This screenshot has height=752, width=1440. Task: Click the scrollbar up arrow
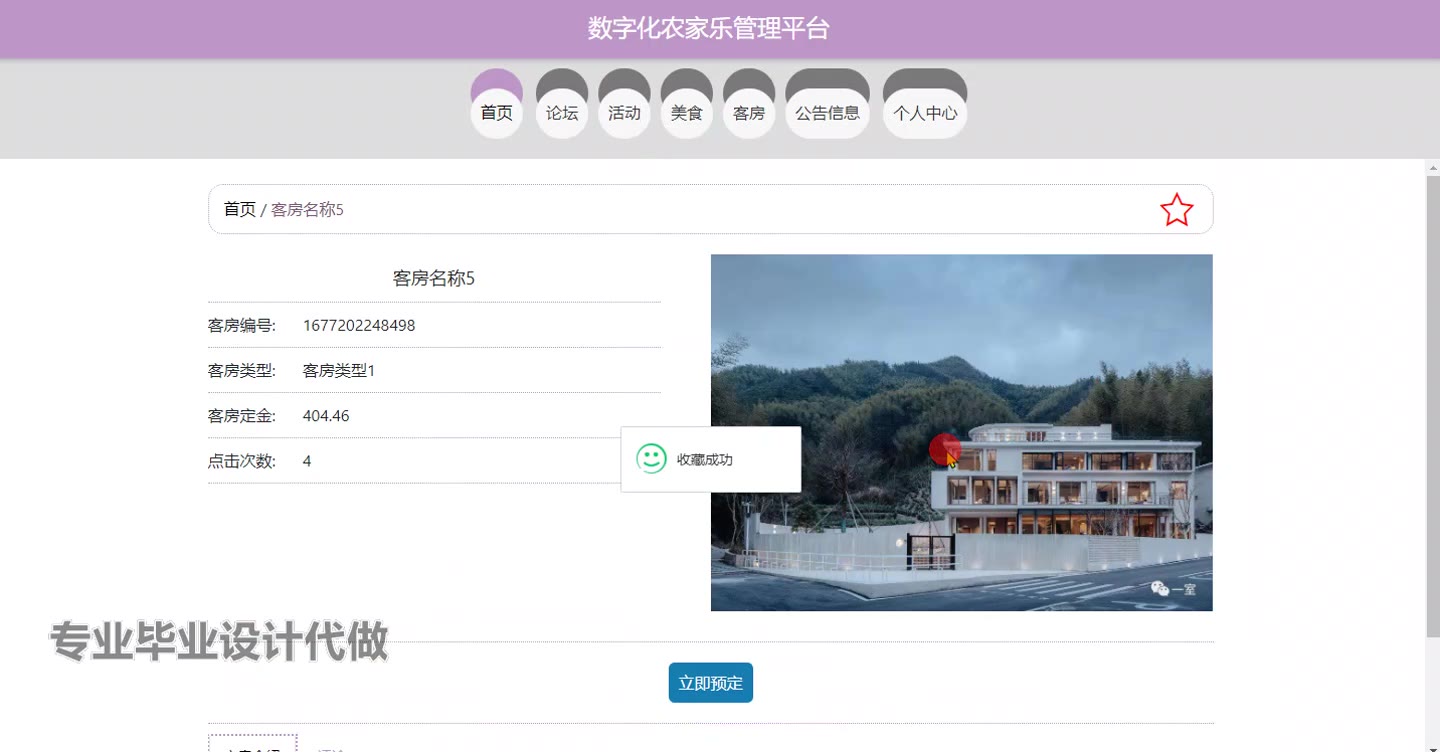1432,168
